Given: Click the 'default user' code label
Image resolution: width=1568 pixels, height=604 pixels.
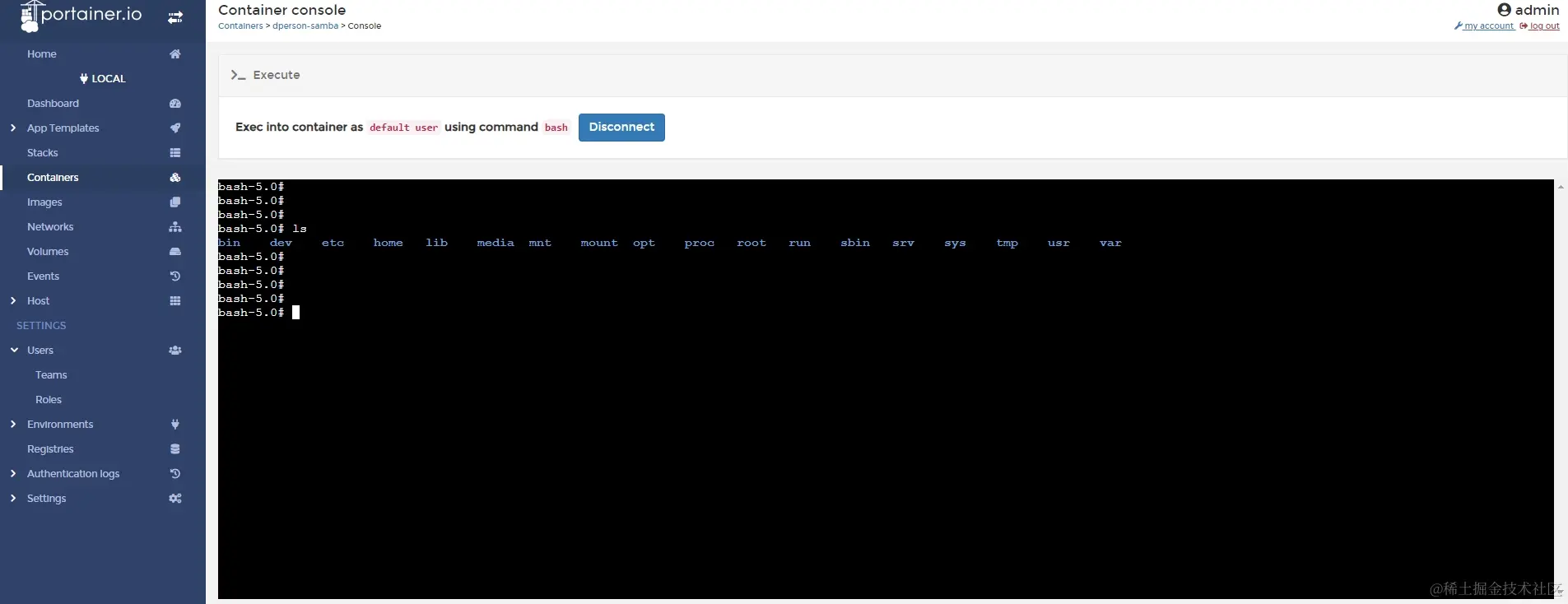Looking at the screenshot, I should coord(403,128).
